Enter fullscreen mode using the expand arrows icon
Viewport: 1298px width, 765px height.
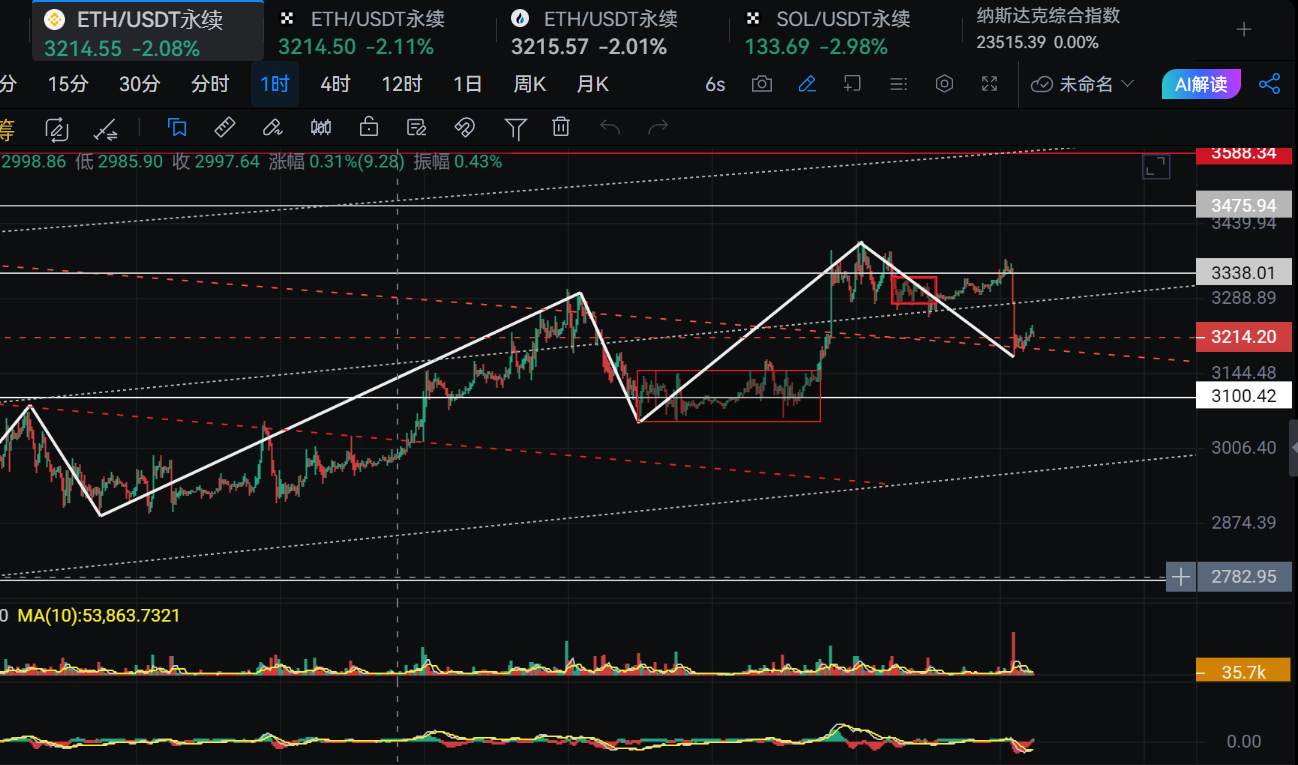[x=989, y=84]
